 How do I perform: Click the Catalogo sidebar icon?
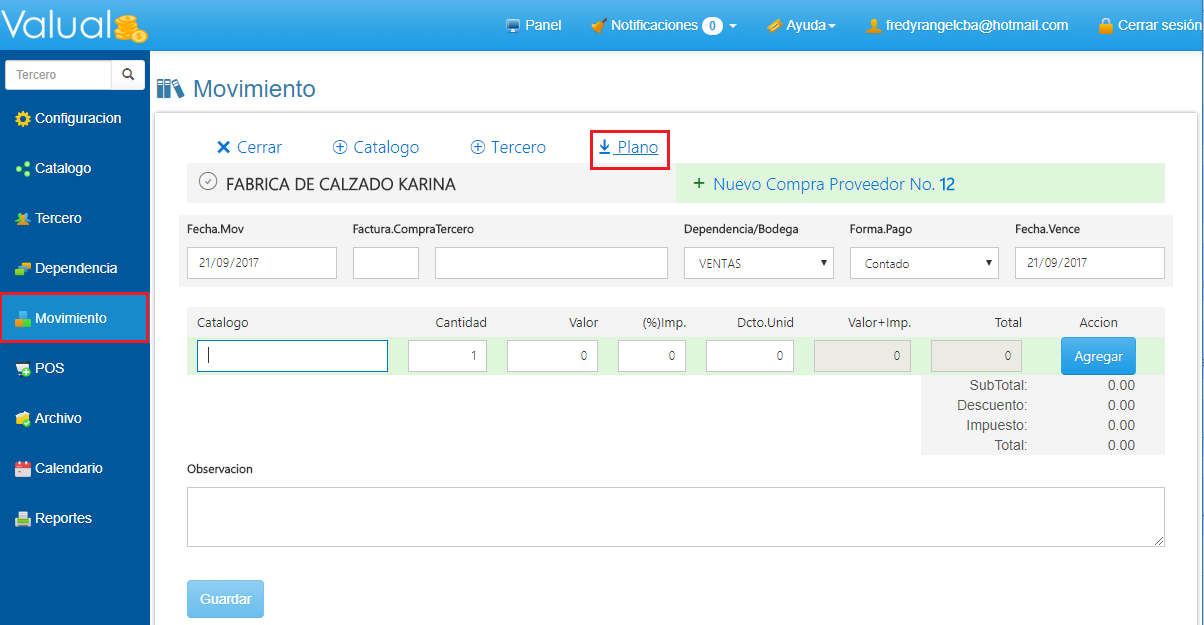click(23, 169)
